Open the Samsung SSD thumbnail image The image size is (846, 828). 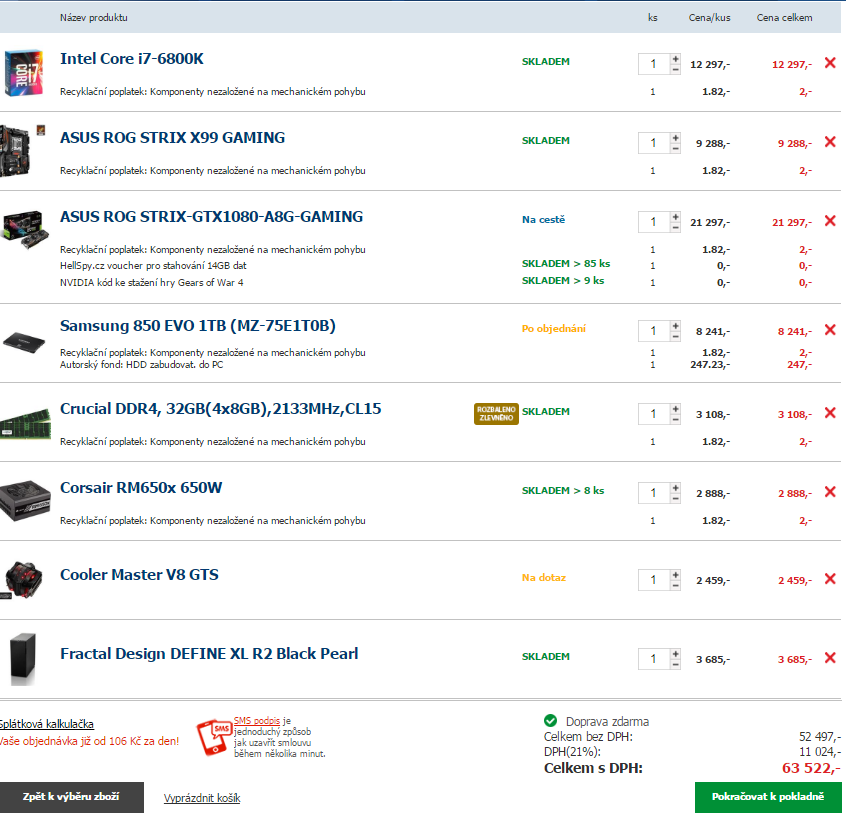(24, 343)
